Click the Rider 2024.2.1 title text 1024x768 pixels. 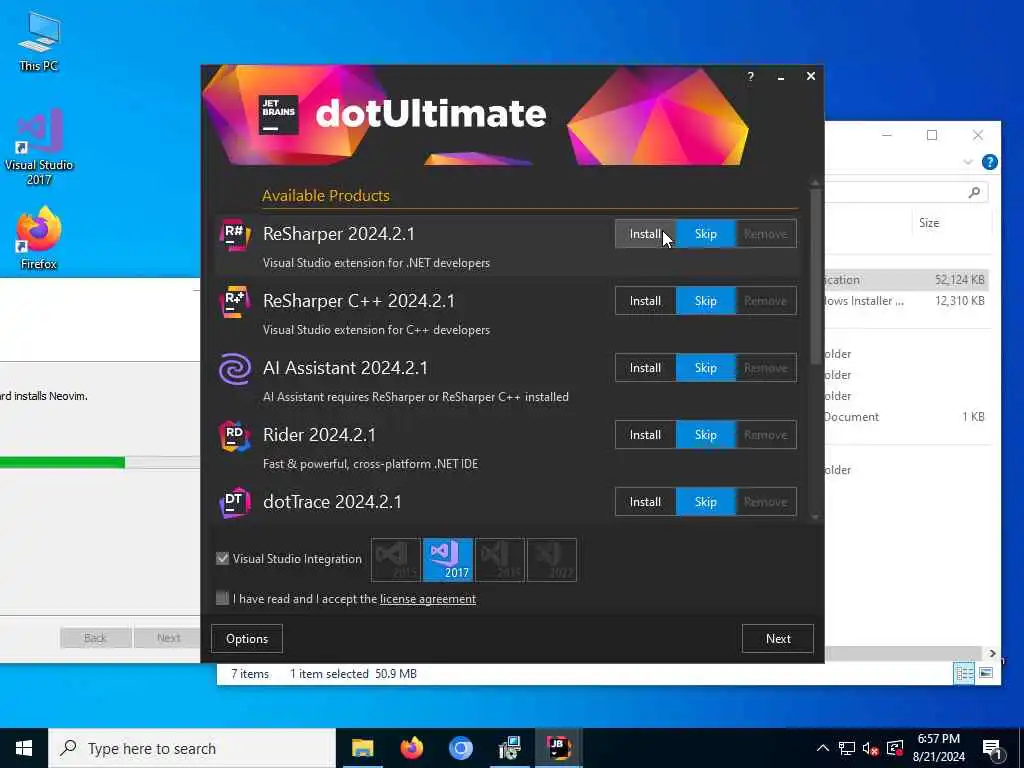click(x=319, y=435)
